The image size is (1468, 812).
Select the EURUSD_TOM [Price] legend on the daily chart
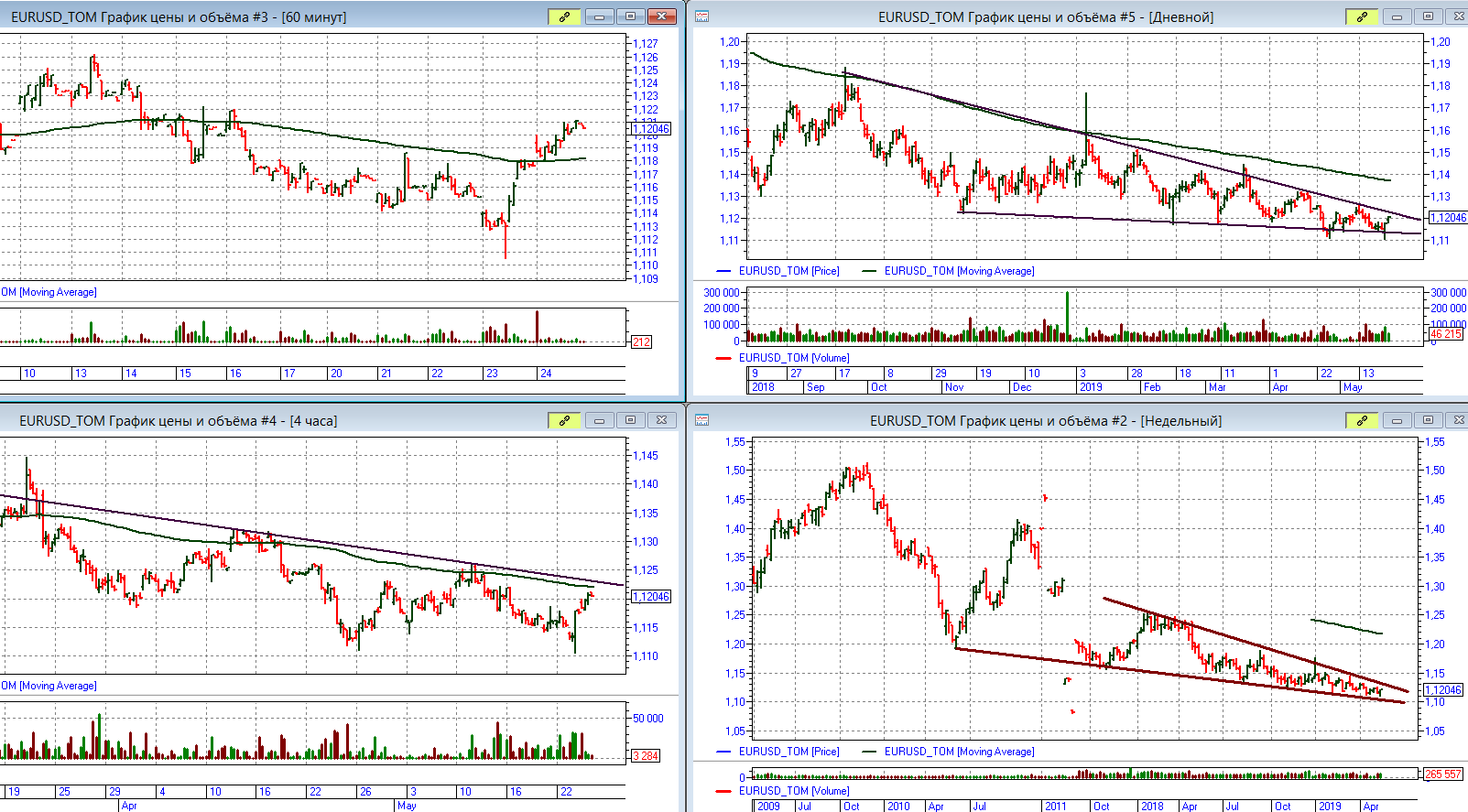[788, 271]
